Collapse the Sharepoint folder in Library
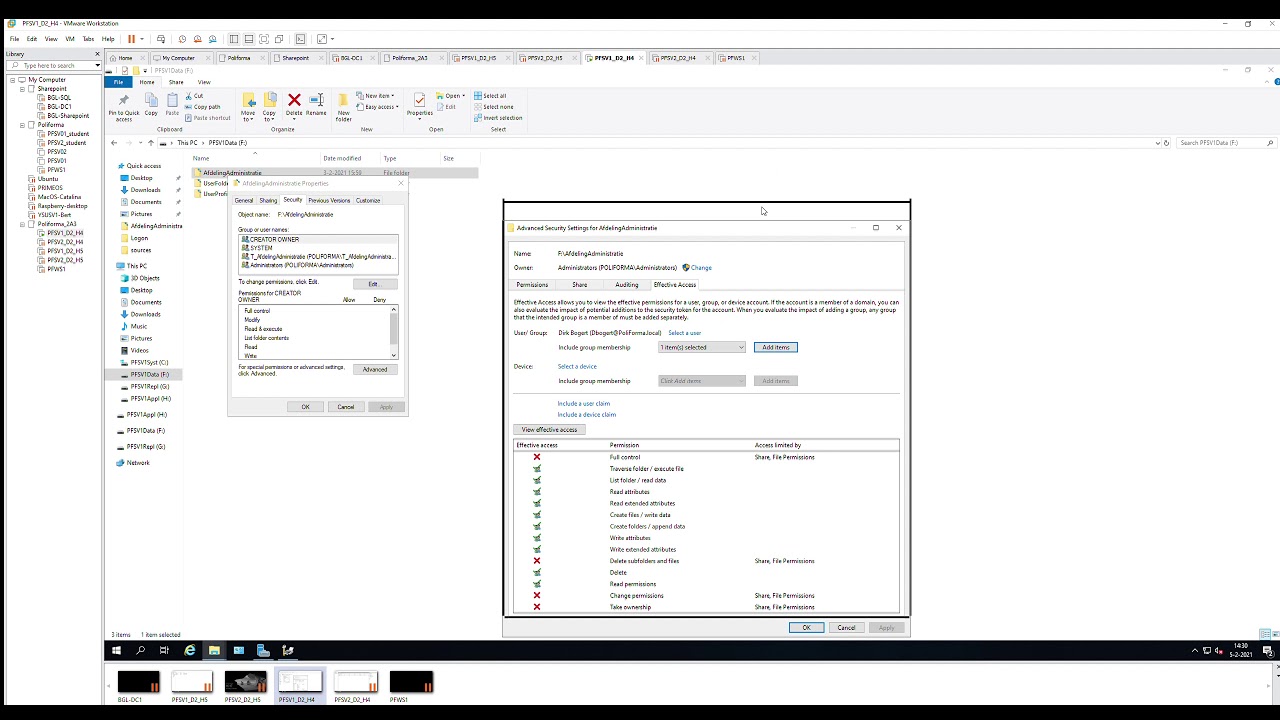This screenshot has width=1280, height=720. click(22, 89)
